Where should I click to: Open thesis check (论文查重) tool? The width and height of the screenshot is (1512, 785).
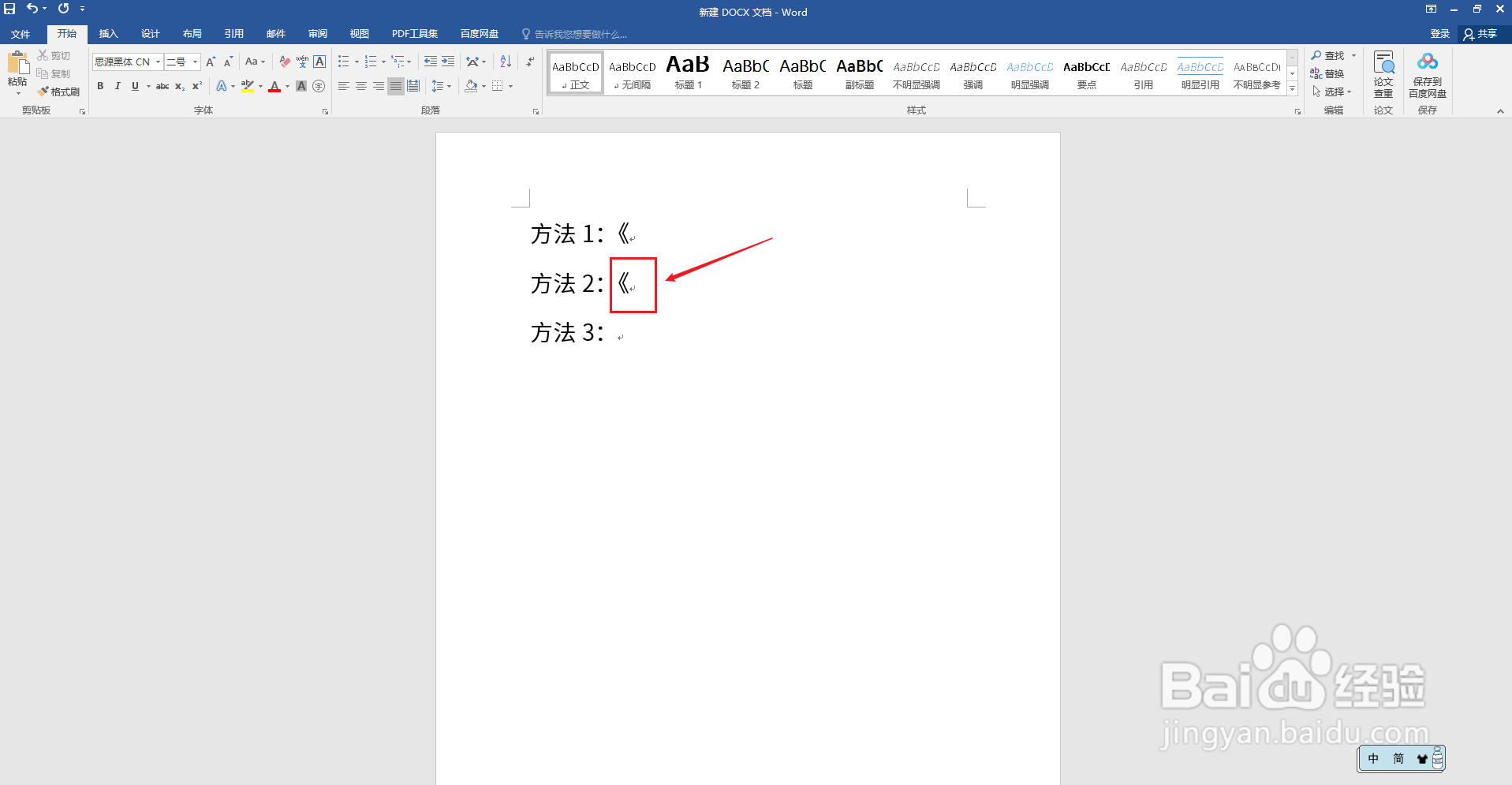pos(1383,74)
